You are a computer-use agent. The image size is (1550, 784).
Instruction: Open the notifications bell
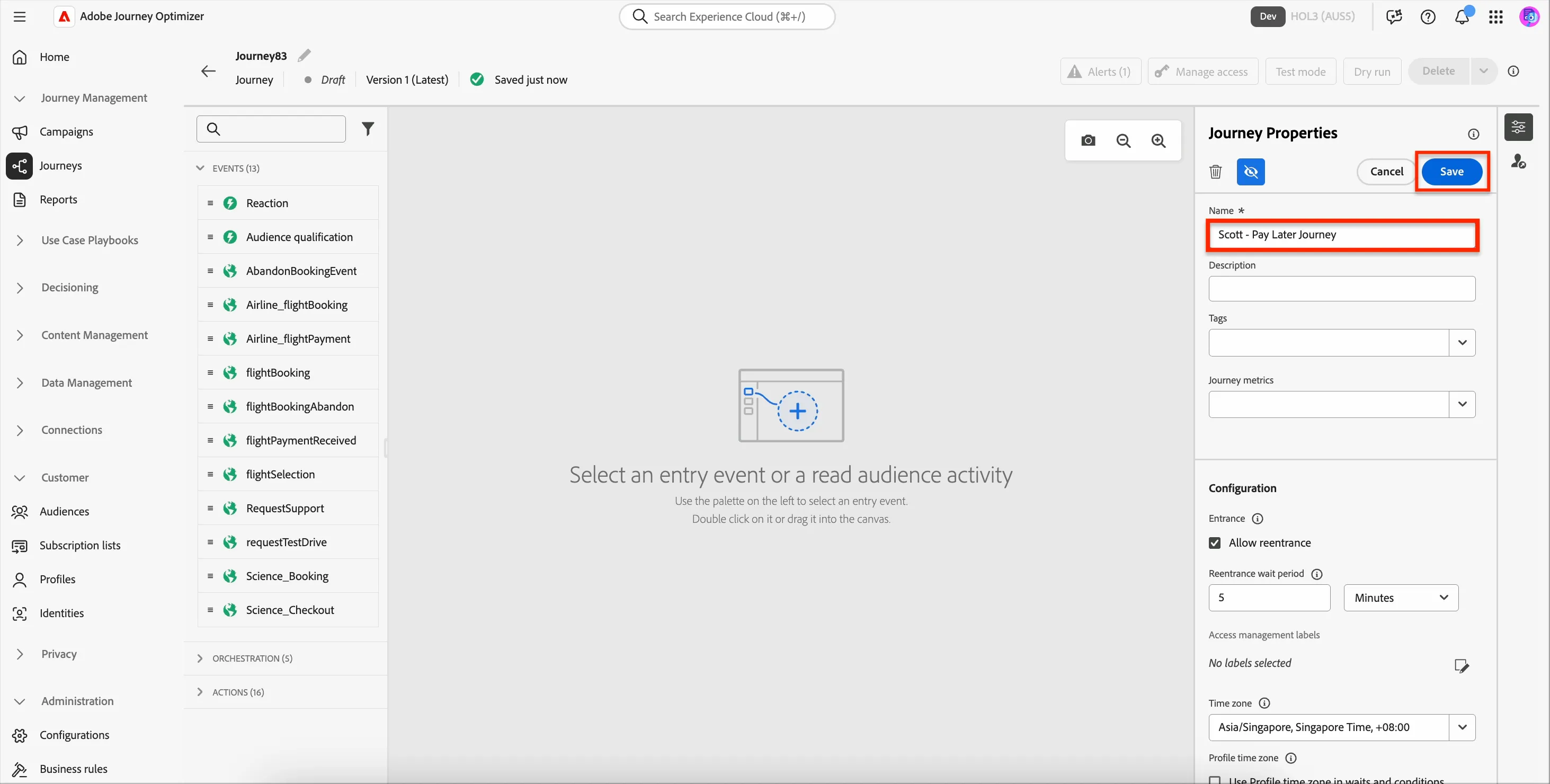[x=1462, y=16]
